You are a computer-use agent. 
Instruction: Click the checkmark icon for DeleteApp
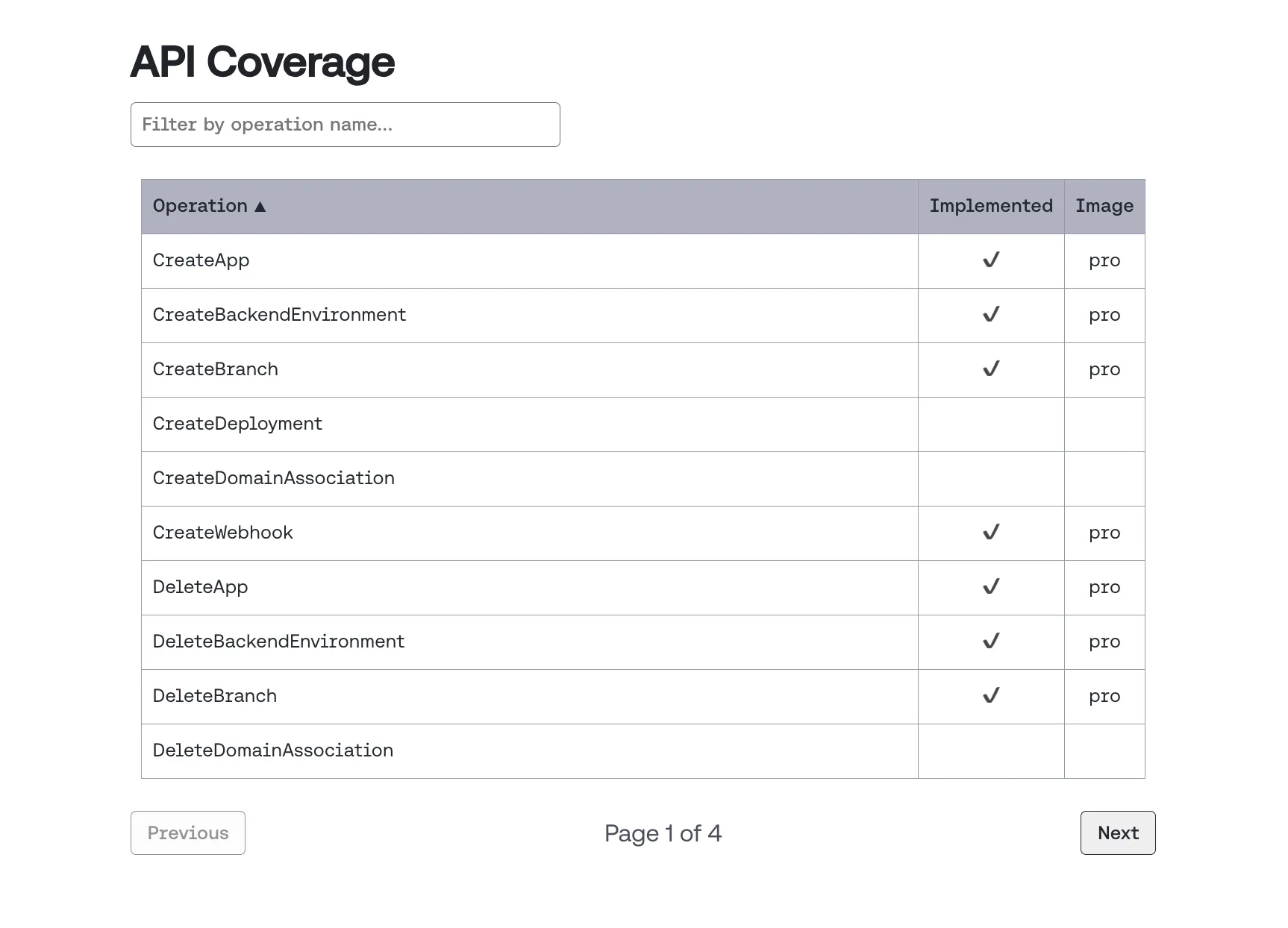(x=990, y=587)
